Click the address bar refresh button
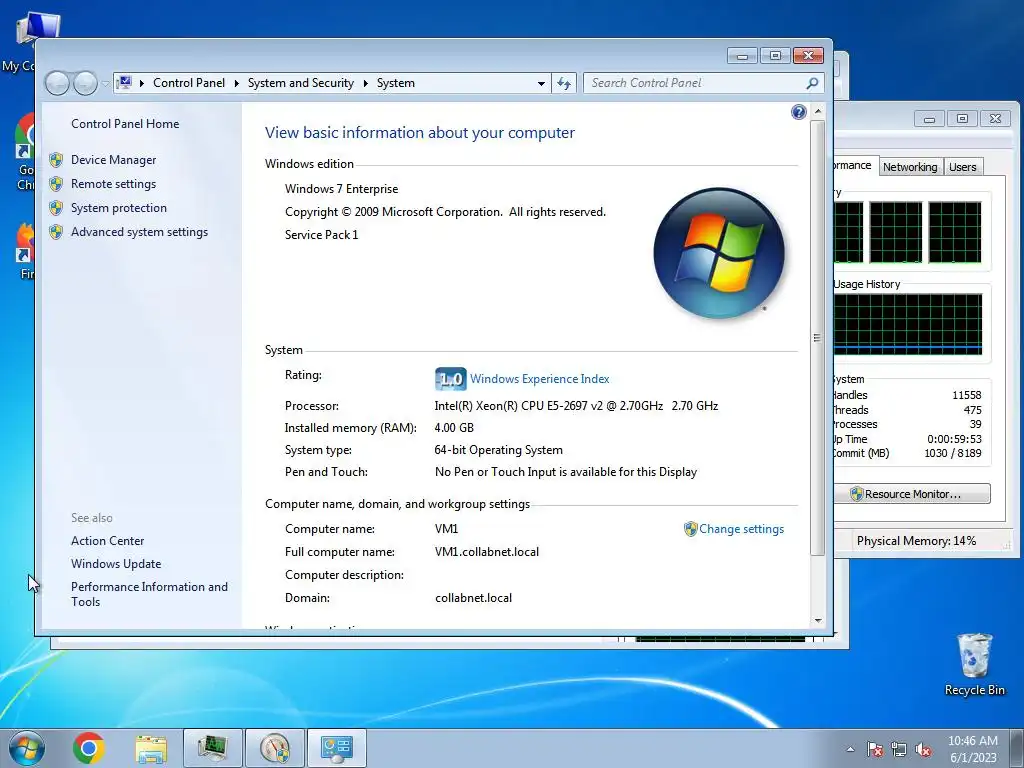 pos(564,84)
